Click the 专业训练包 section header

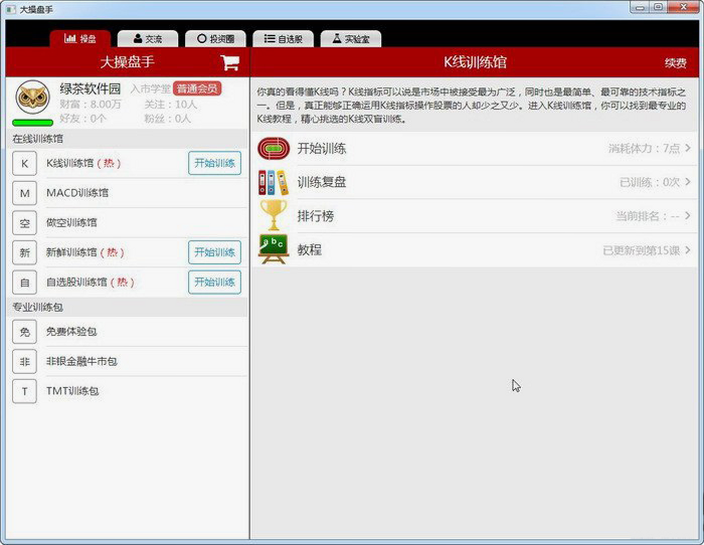(38, 307)
